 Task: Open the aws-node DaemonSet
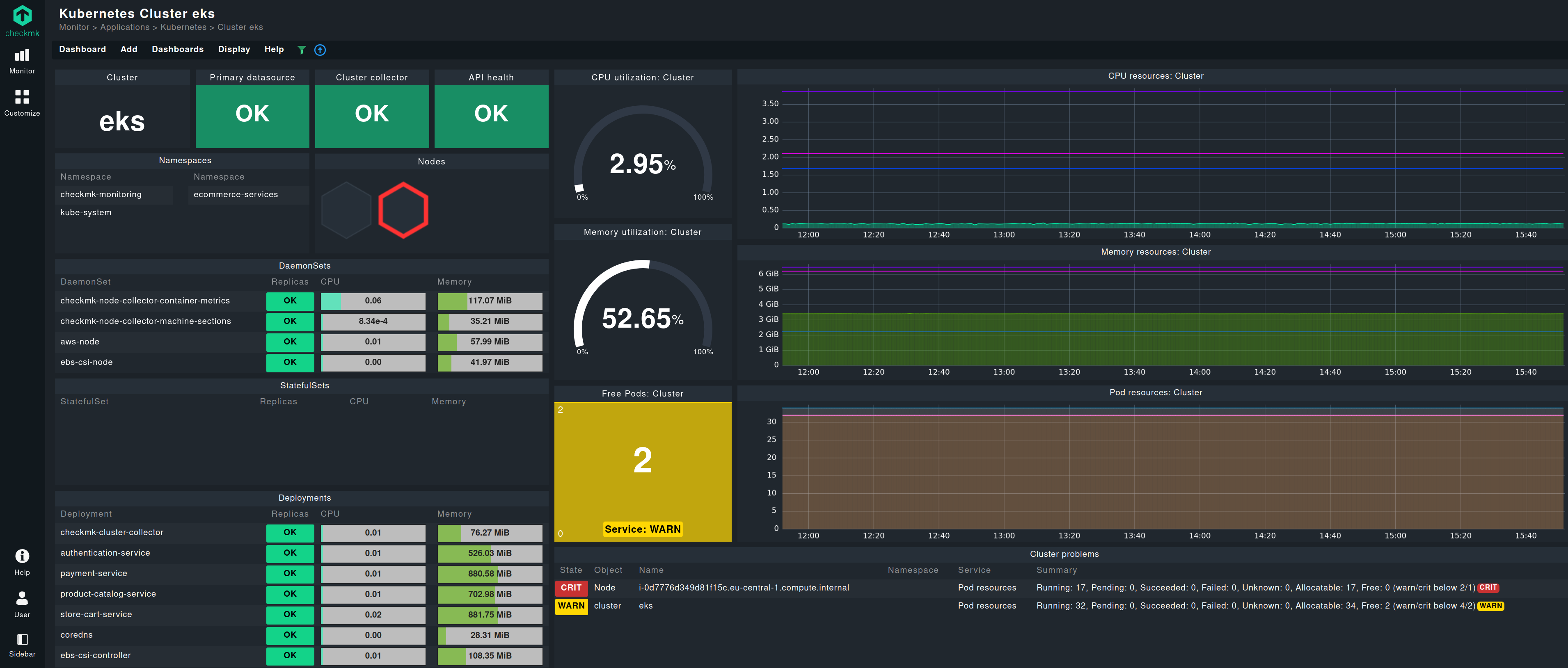point(80,342)
